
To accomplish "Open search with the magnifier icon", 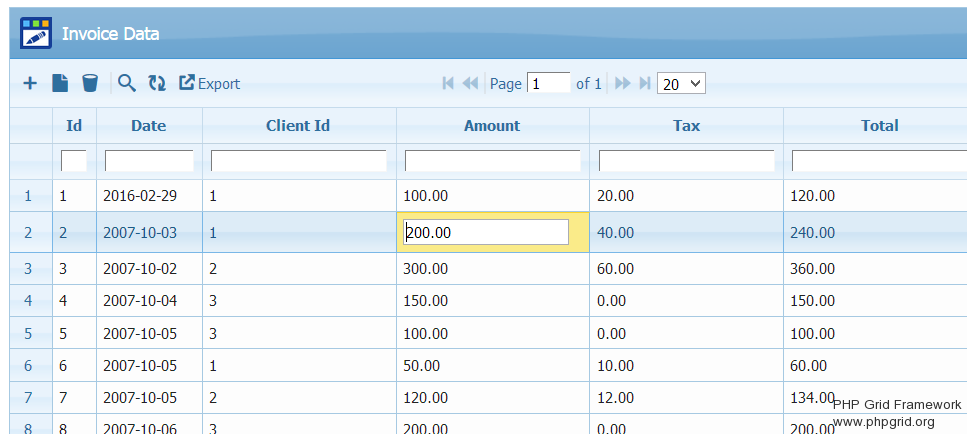I will tap(126, 84).
